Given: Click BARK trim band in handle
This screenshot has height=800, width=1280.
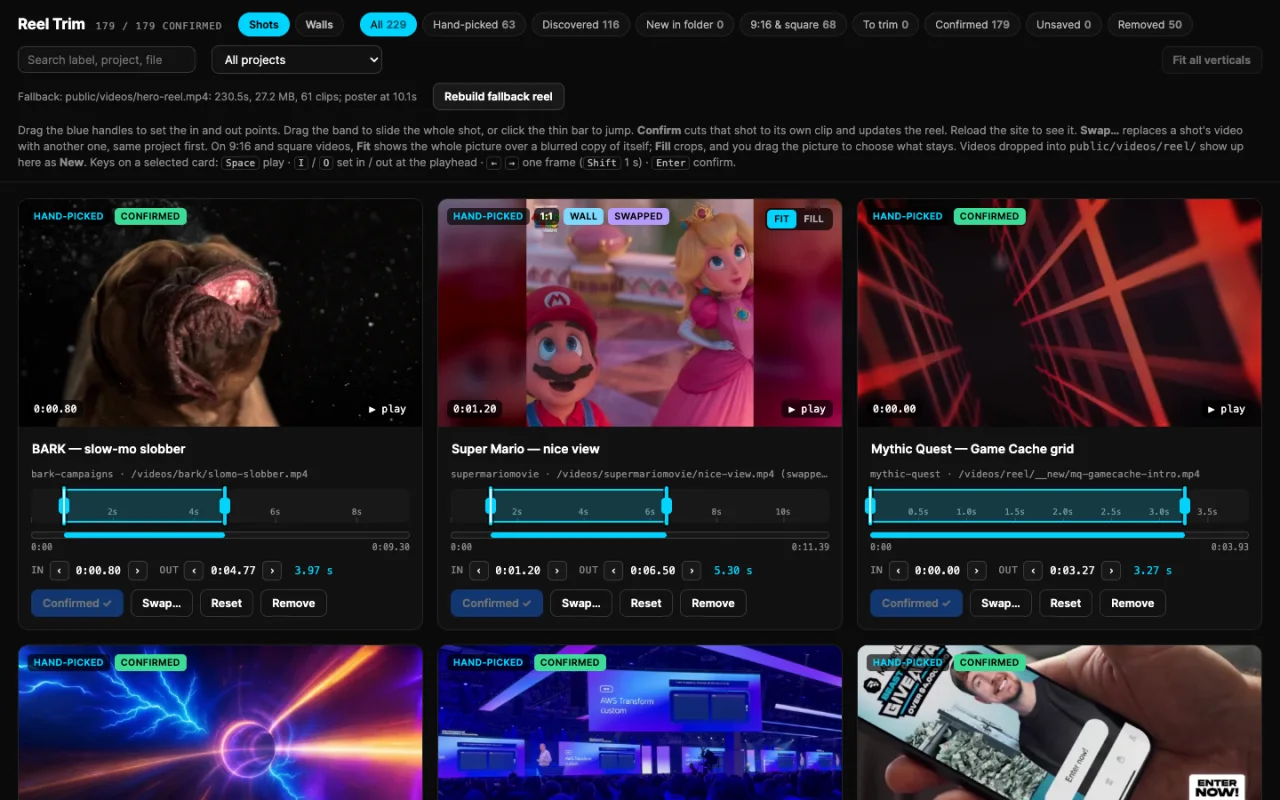Looking at the screenshot, I should (x=64, y=506).
